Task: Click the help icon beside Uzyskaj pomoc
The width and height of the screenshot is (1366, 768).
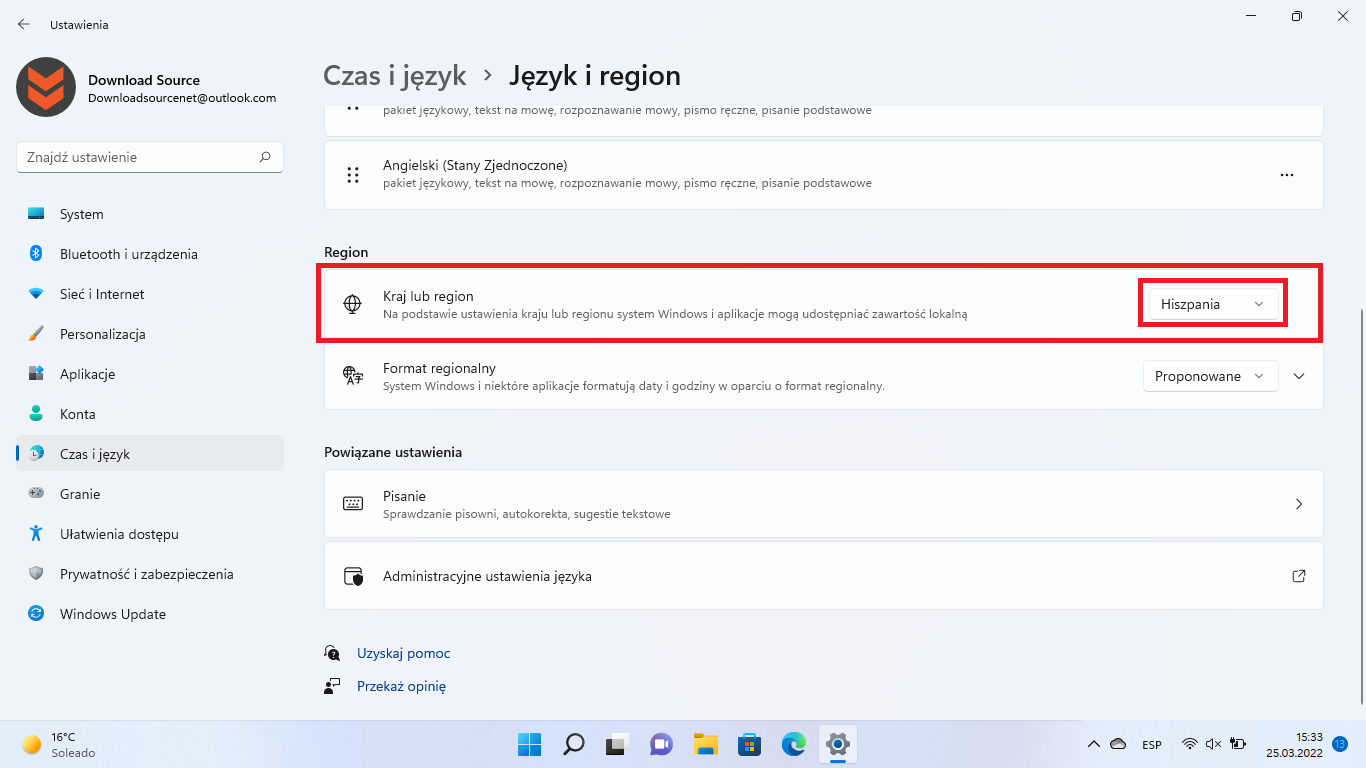Action: click(x=333, y=653)
